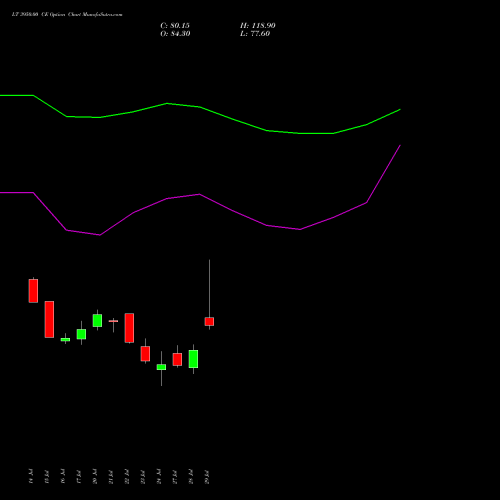Select the small green candle above 24 Jul
This screenshot has height=500, width=500.
pyautogui.click(x=161, y=367)
